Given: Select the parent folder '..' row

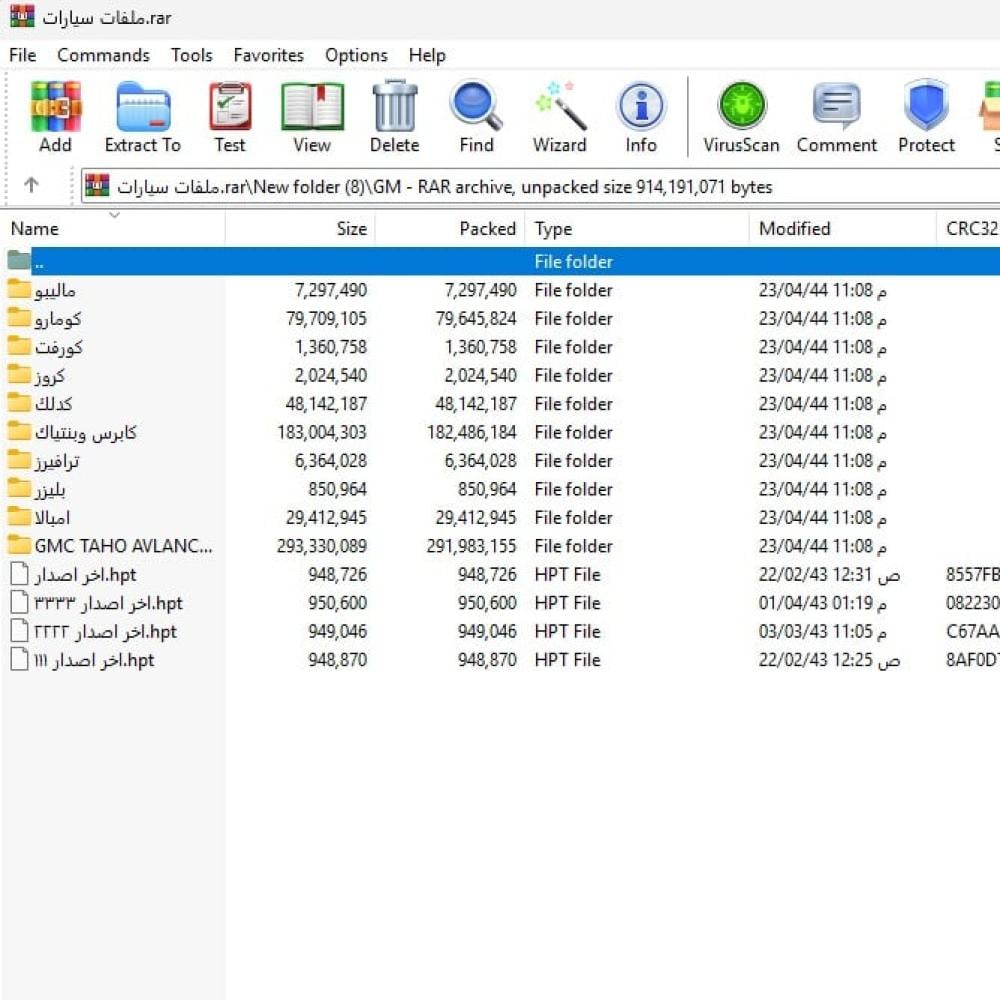Looking at the screenshot, I should [40, 262].
